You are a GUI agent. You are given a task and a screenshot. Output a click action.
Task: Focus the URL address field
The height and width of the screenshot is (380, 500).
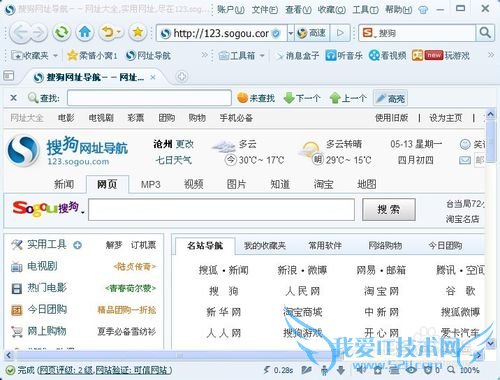click(x=221, y=33)
